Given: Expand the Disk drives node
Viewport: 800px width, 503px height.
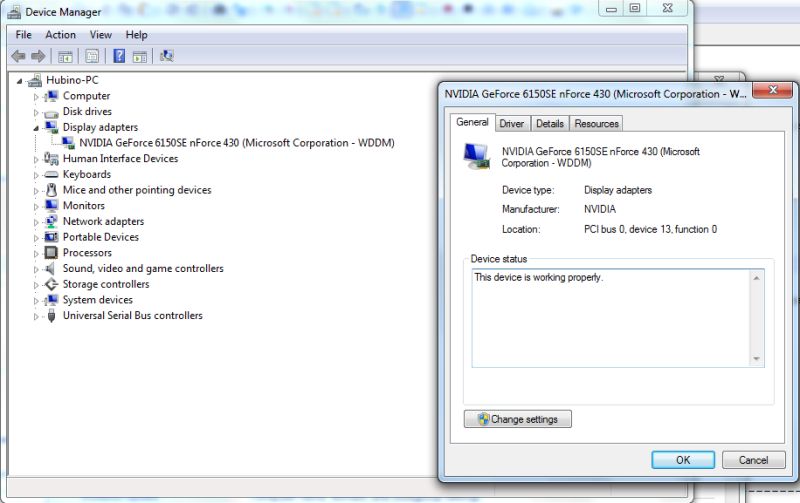Looking at the screenshot, I should tap(36, 112).
